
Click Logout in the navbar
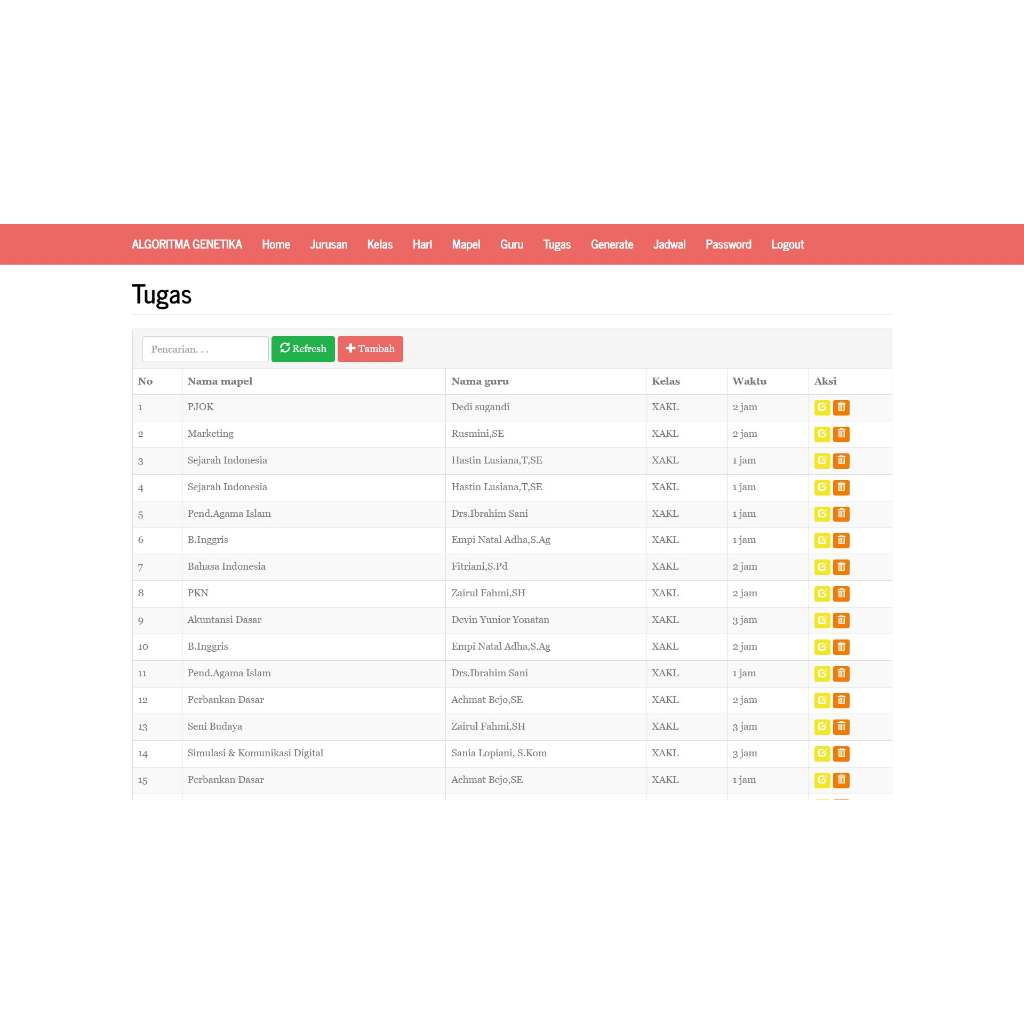click(787, 244)
